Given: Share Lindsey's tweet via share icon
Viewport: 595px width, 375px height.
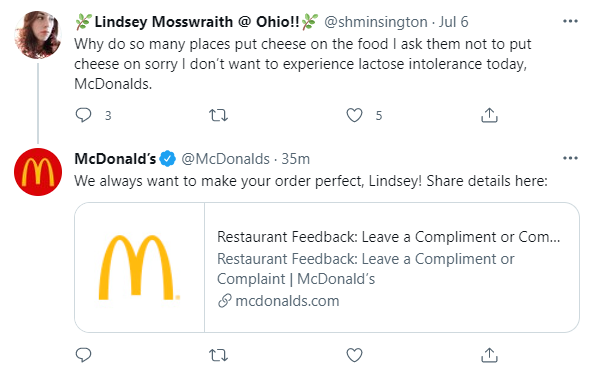Looking at the screenshot, I should pos(489,115).
